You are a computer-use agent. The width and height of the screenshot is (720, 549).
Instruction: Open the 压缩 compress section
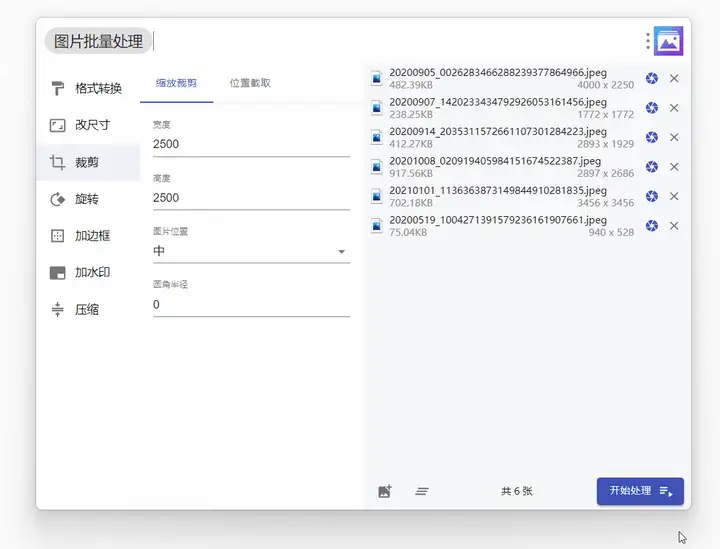(88, 309)
